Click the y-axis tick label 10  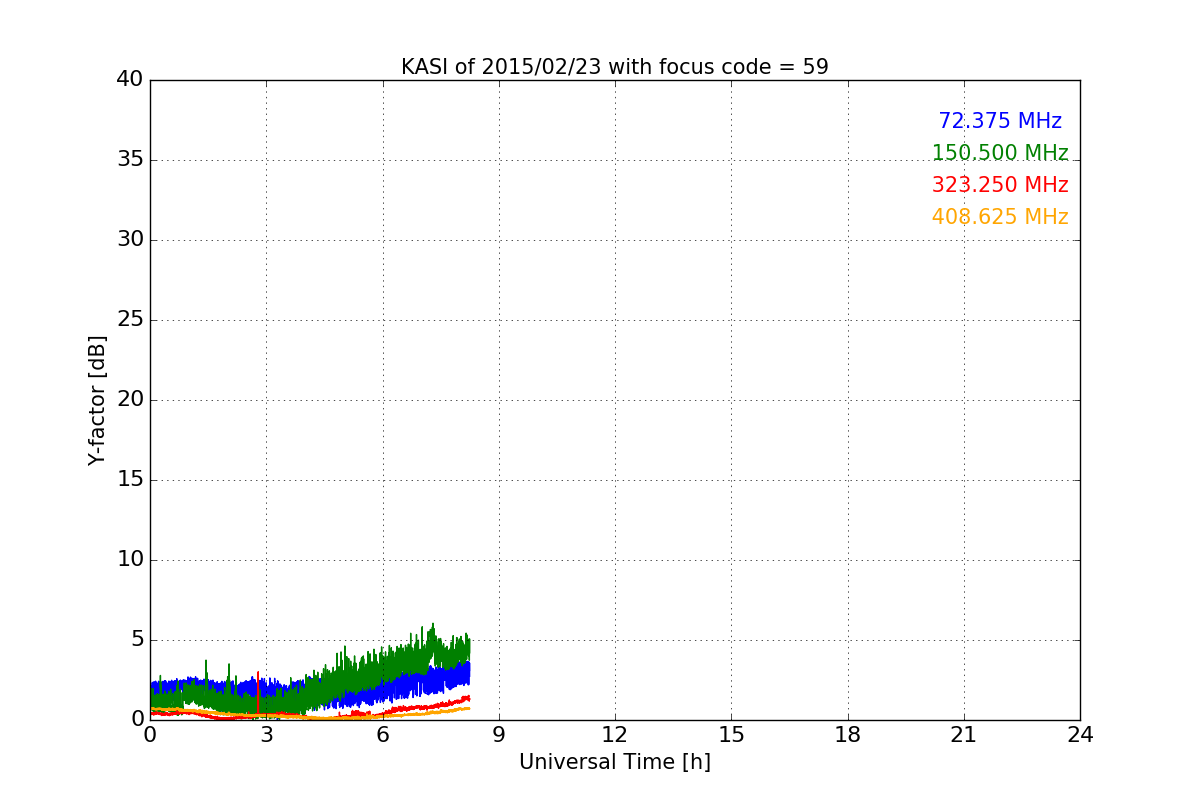coord(130,560)
